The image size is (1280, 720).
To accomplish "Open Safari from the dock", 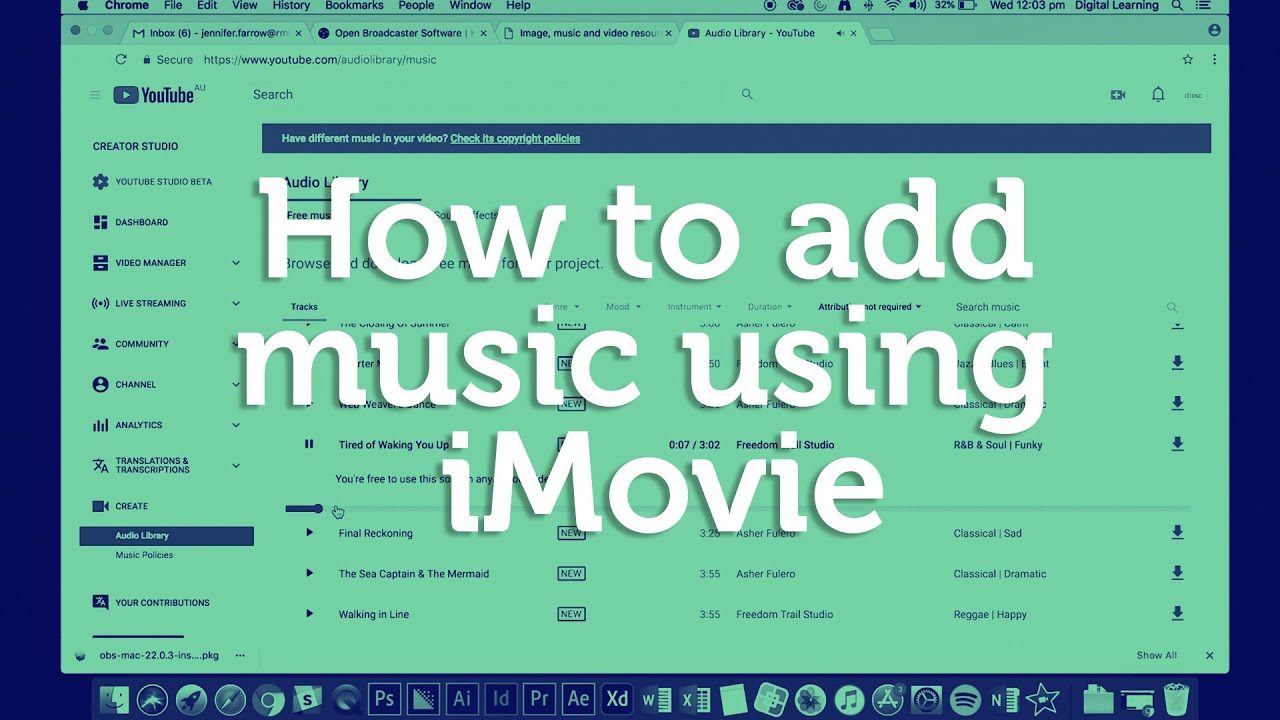I will (230, 698).
